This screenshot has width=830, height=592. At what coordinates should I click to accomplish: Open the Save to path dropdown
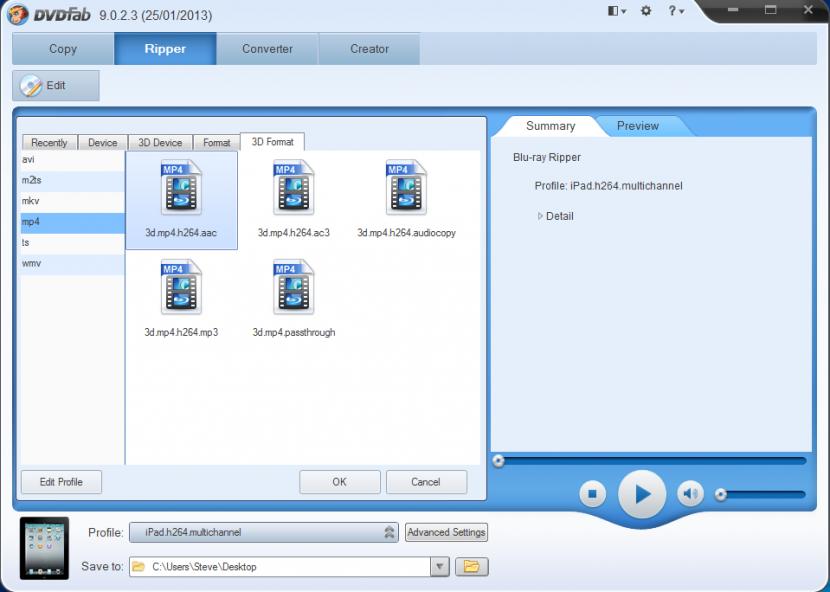coord(439,567)
